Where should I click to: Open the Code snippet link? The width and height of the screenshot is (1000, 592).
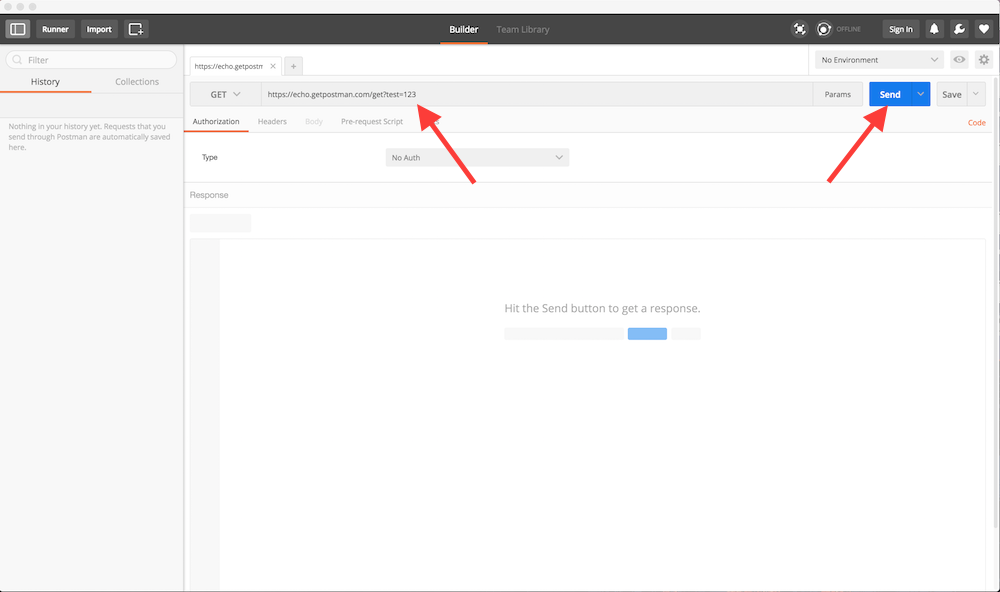(x=976, y=122)
